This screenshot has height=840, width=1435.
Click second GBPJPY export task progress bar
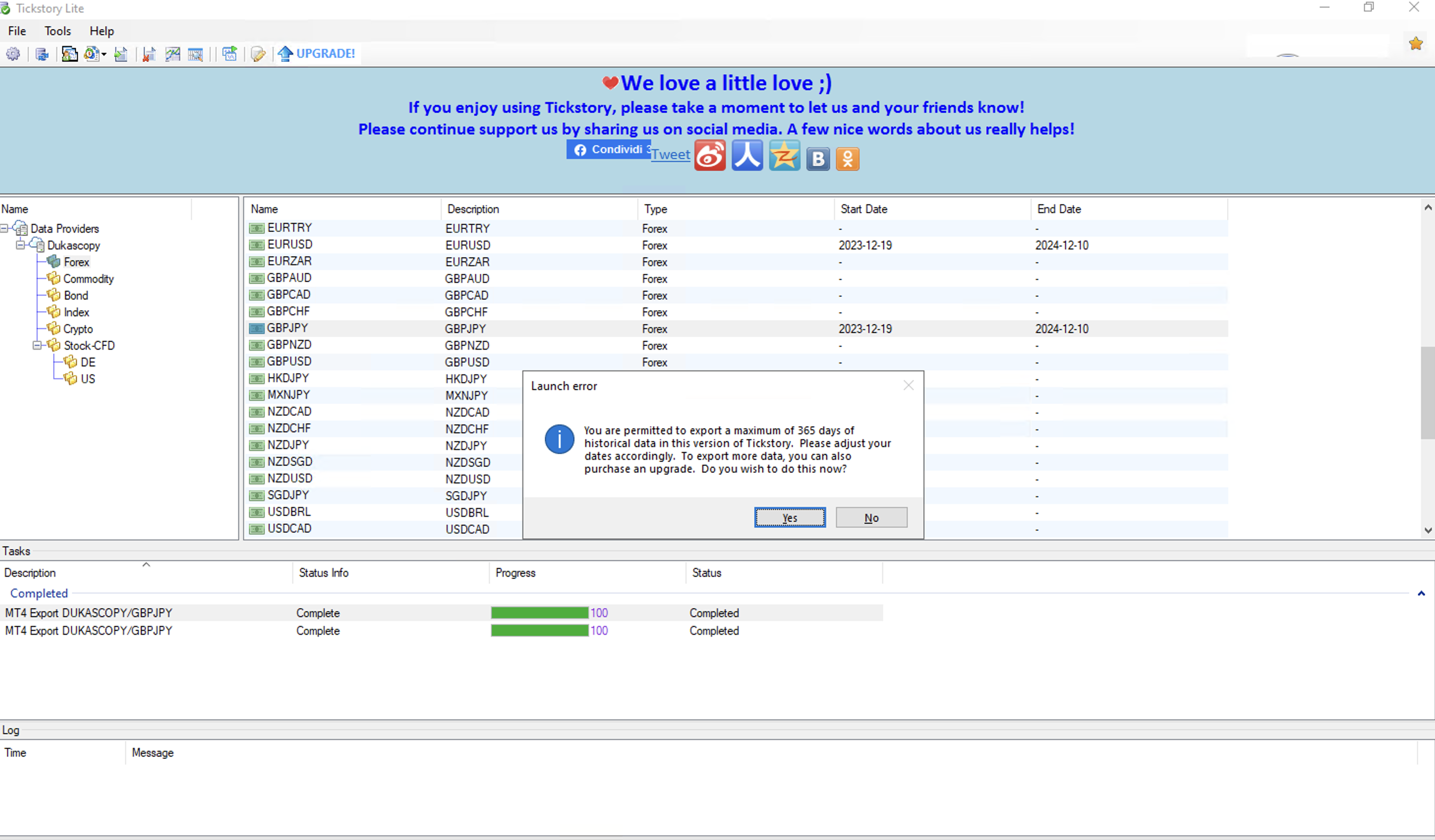pyautogui.click(x=540, y=630)
